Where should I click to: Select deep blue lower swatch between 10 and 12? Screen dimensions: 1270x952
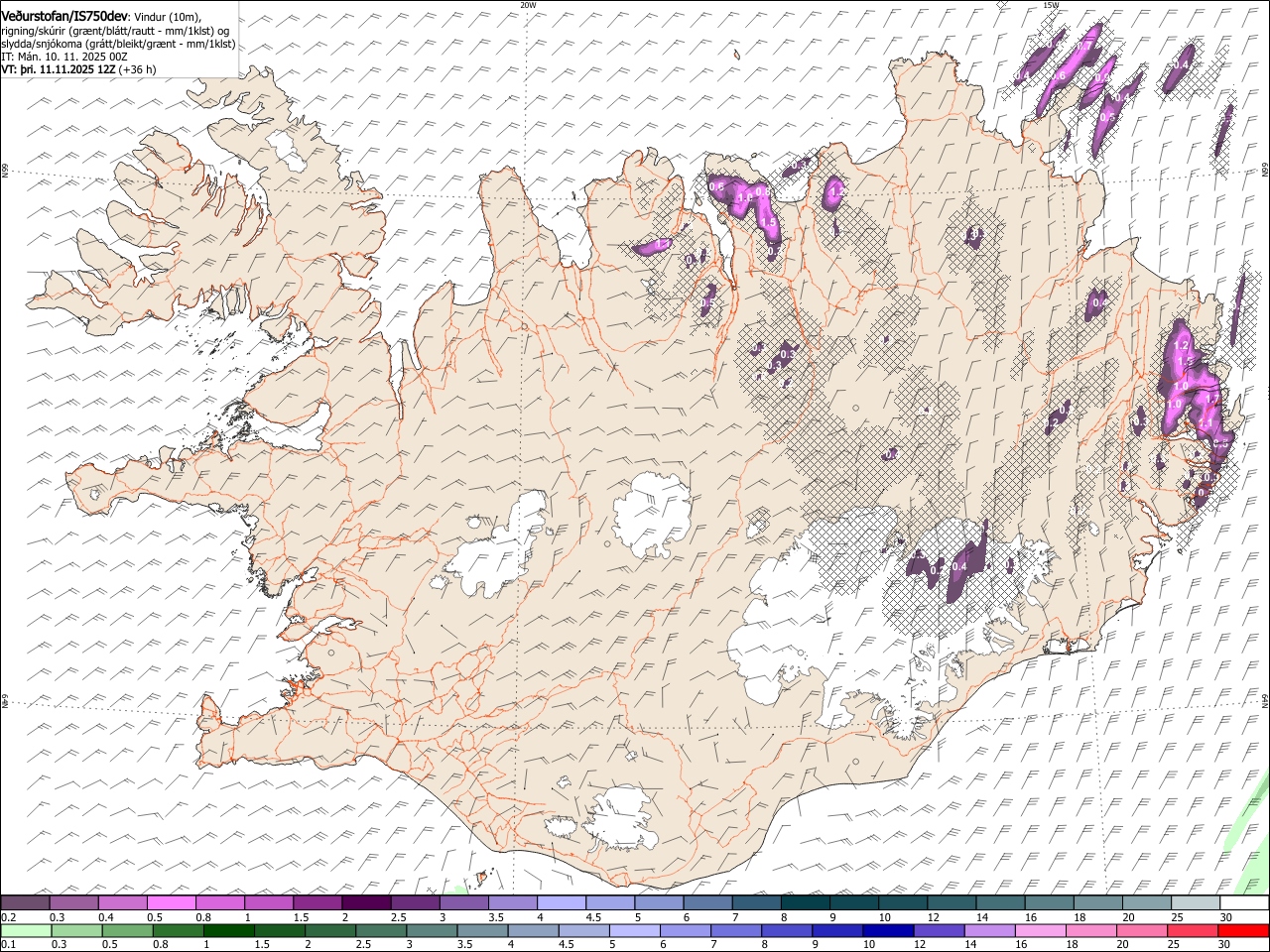pos(888,930)
